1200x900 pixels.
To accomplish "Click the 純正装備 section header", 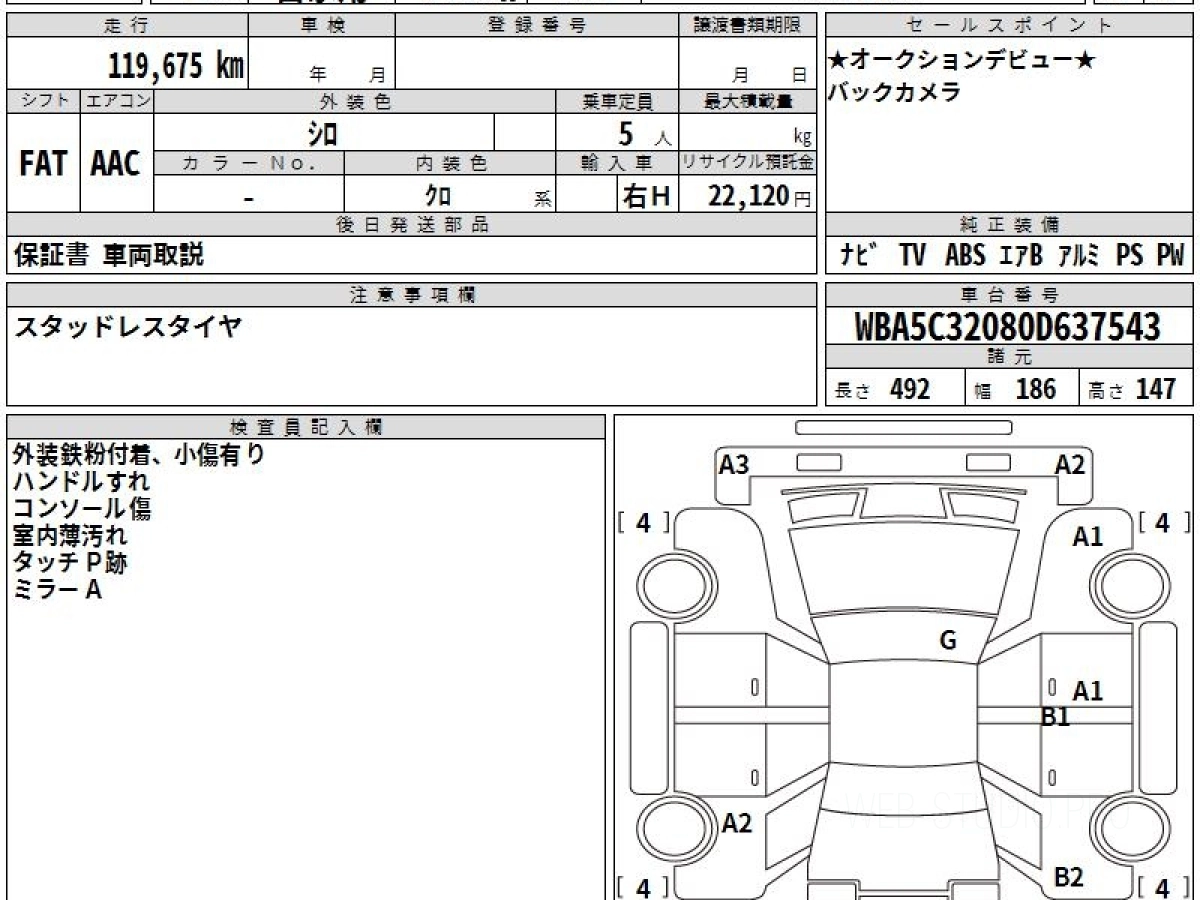I will click(1009, 225).
